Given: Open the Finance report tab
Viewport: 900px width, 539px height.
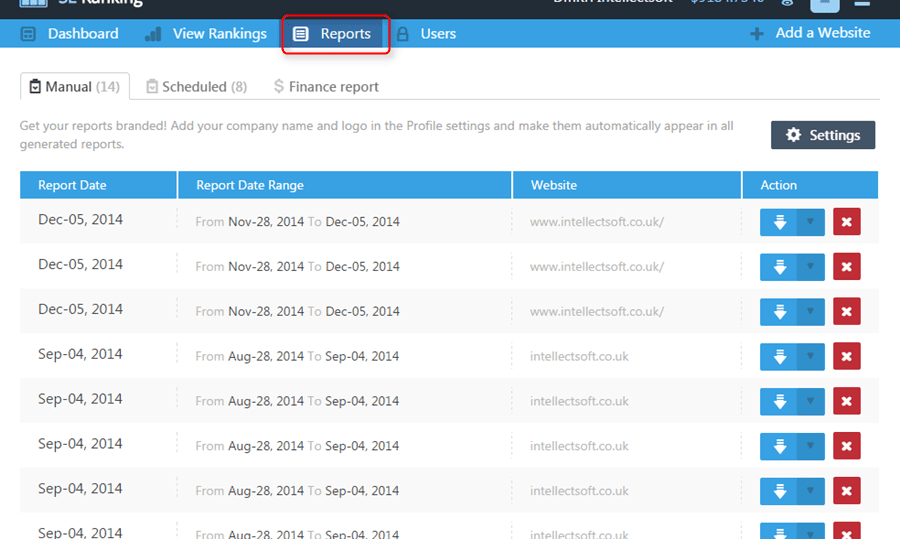Looking at the screenshot, I should coord(326,86).
